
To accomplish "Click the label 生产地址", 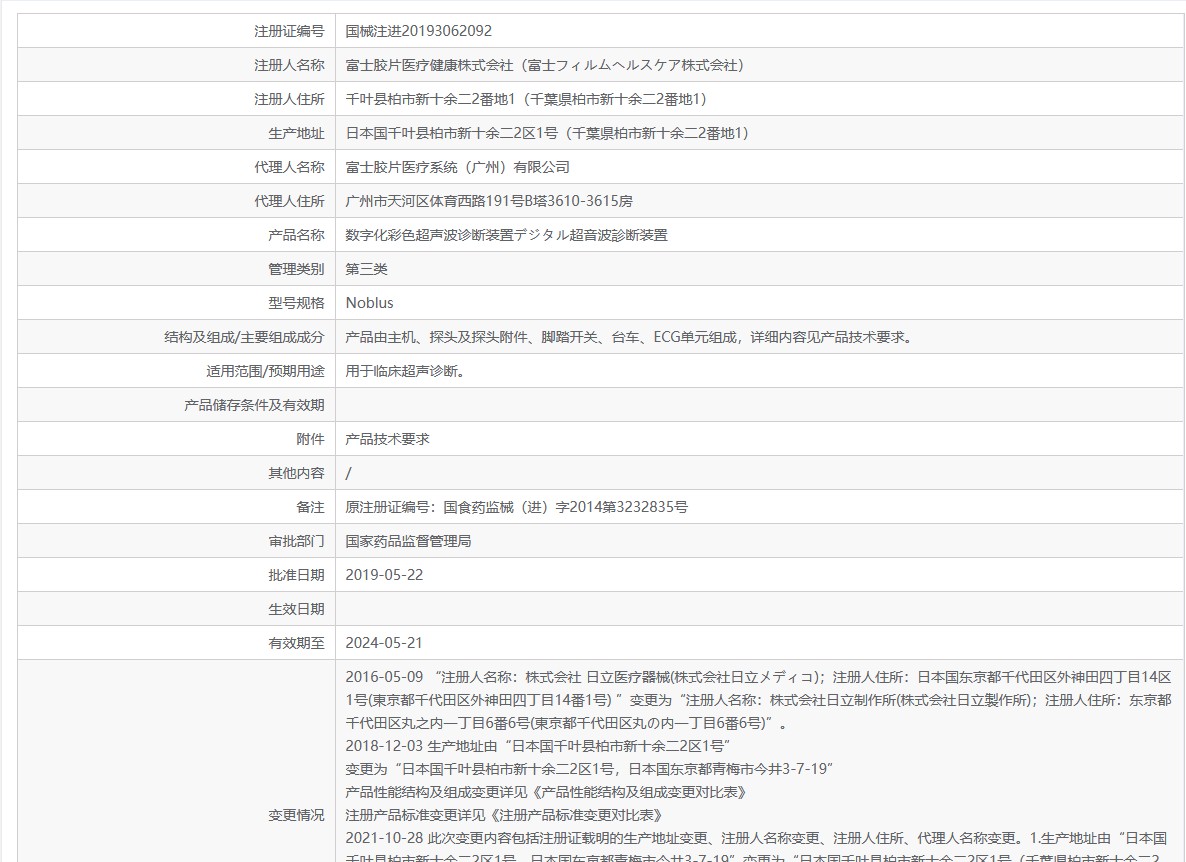I will 296,133.
